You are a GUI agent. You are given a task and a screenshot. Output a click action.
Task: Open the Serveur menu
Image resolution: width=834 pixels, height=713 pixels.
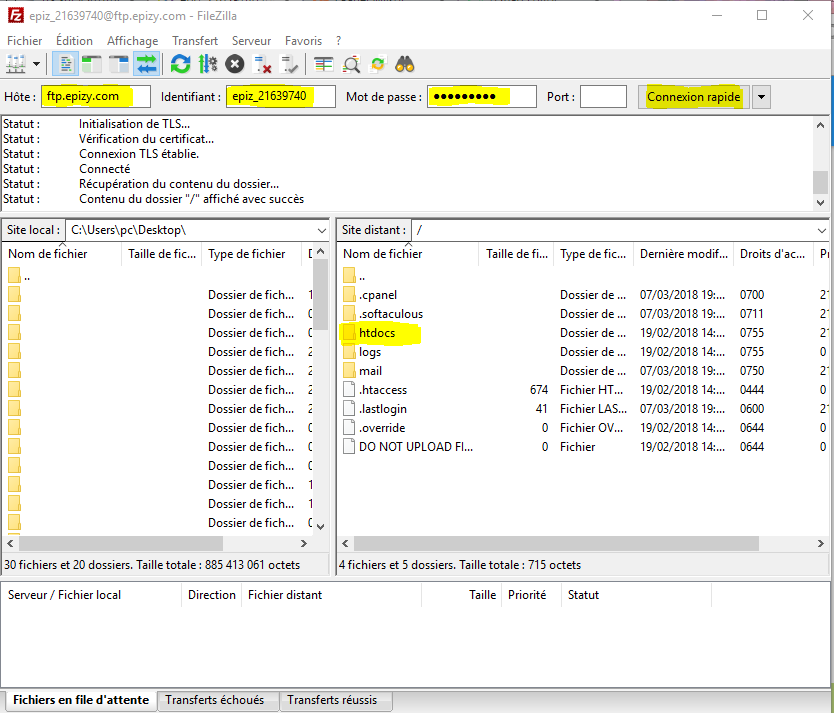251,41
